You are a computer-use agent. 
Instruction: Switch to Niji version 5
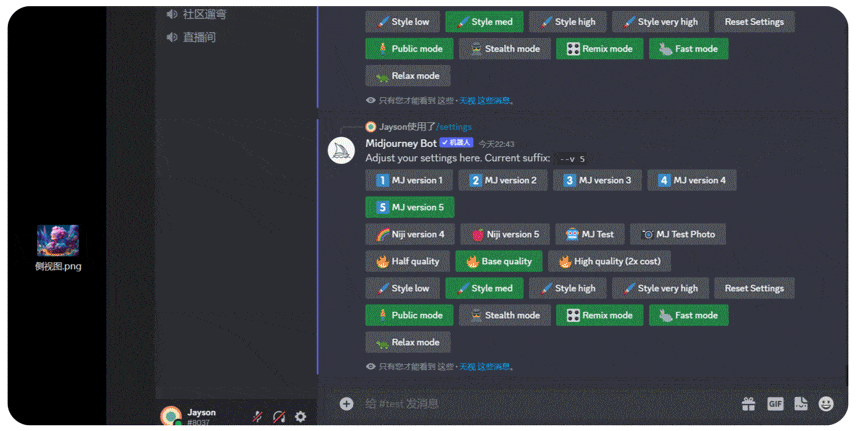(x=505, y=234)
